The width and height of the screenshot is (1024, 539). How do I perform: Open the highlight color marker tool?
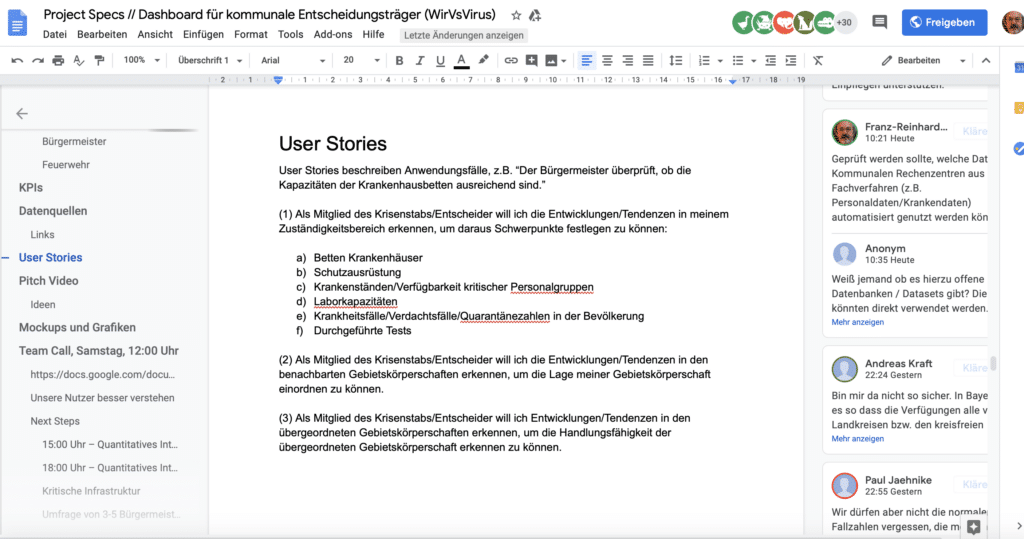[x=483, y=60]
